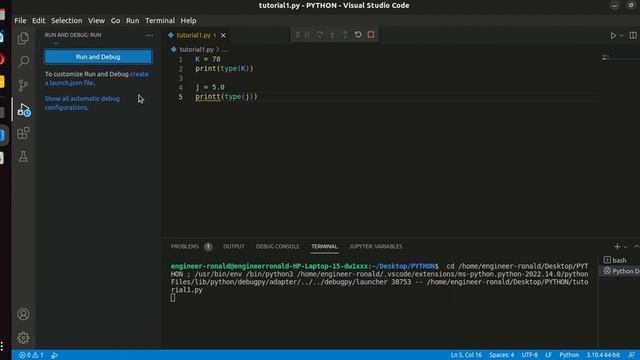Open the Run menu
640x360 pixels.
132,20
